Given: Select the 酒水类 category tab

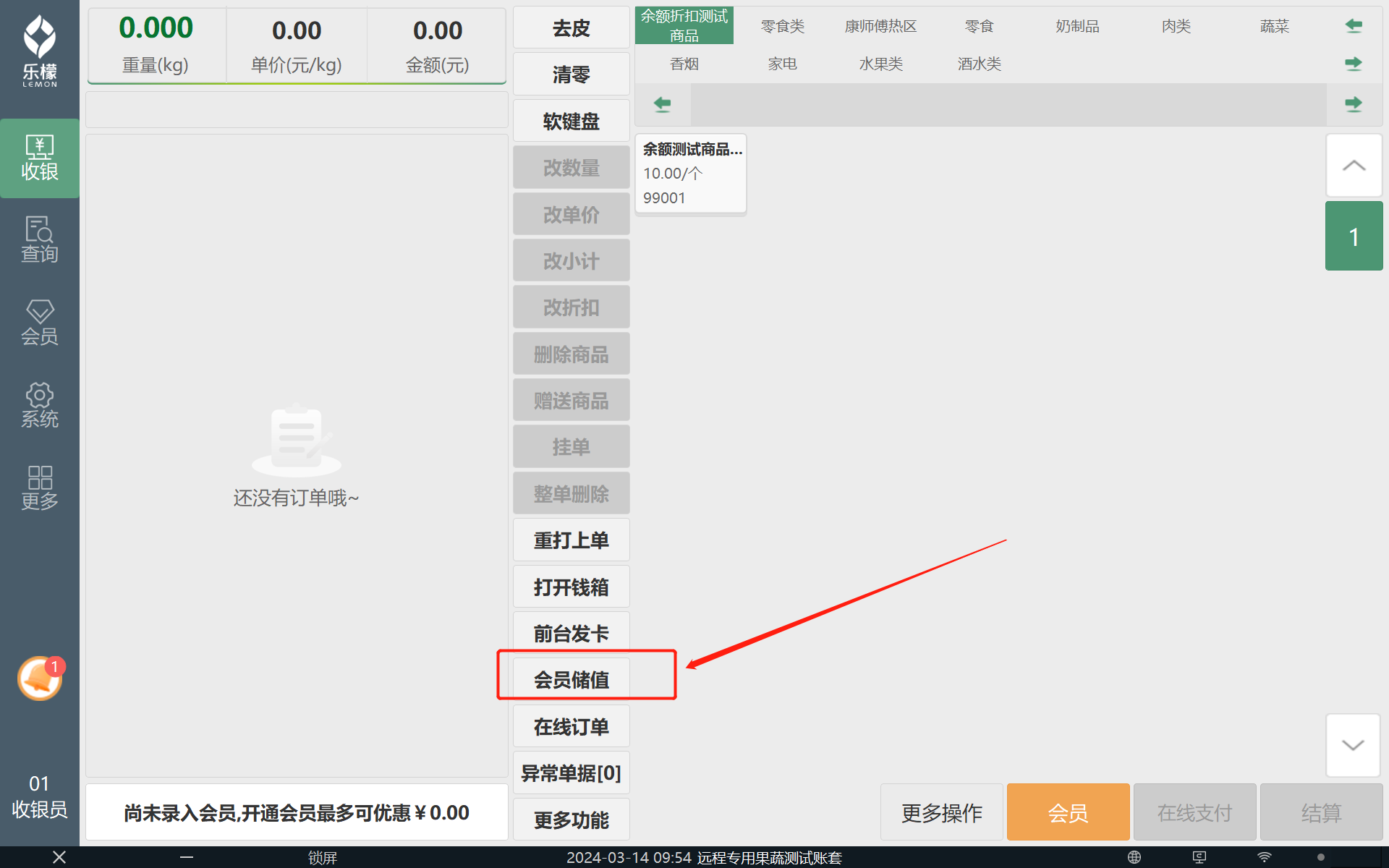Looking at the screenshot, I should tap(980, 64).
